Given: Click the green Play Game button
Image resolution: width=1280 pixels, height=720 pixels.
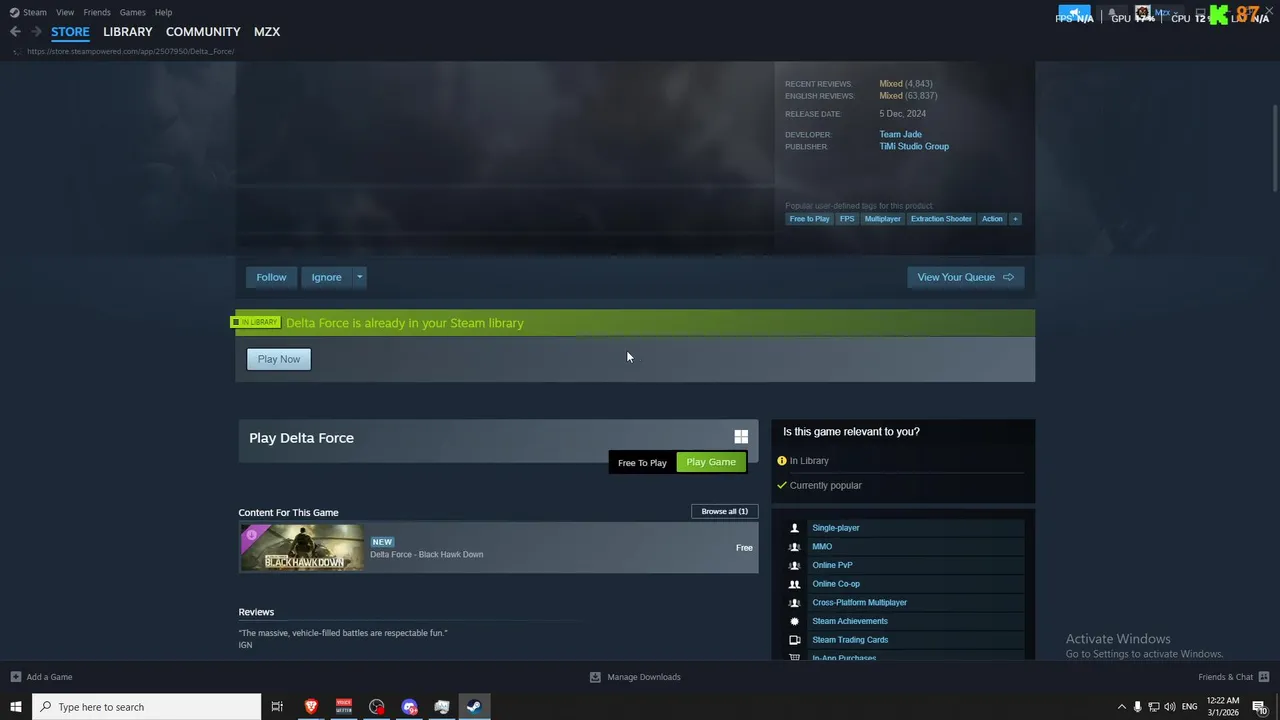Looking at the screenshot, I should click(x=711, y=462).
